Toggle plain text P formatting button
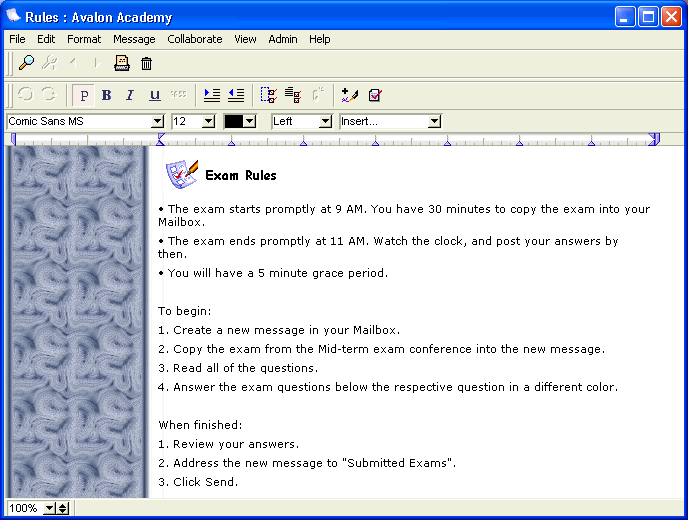This screenshot has width=688, height=520. pyautogui.click(x=84, y=95)
